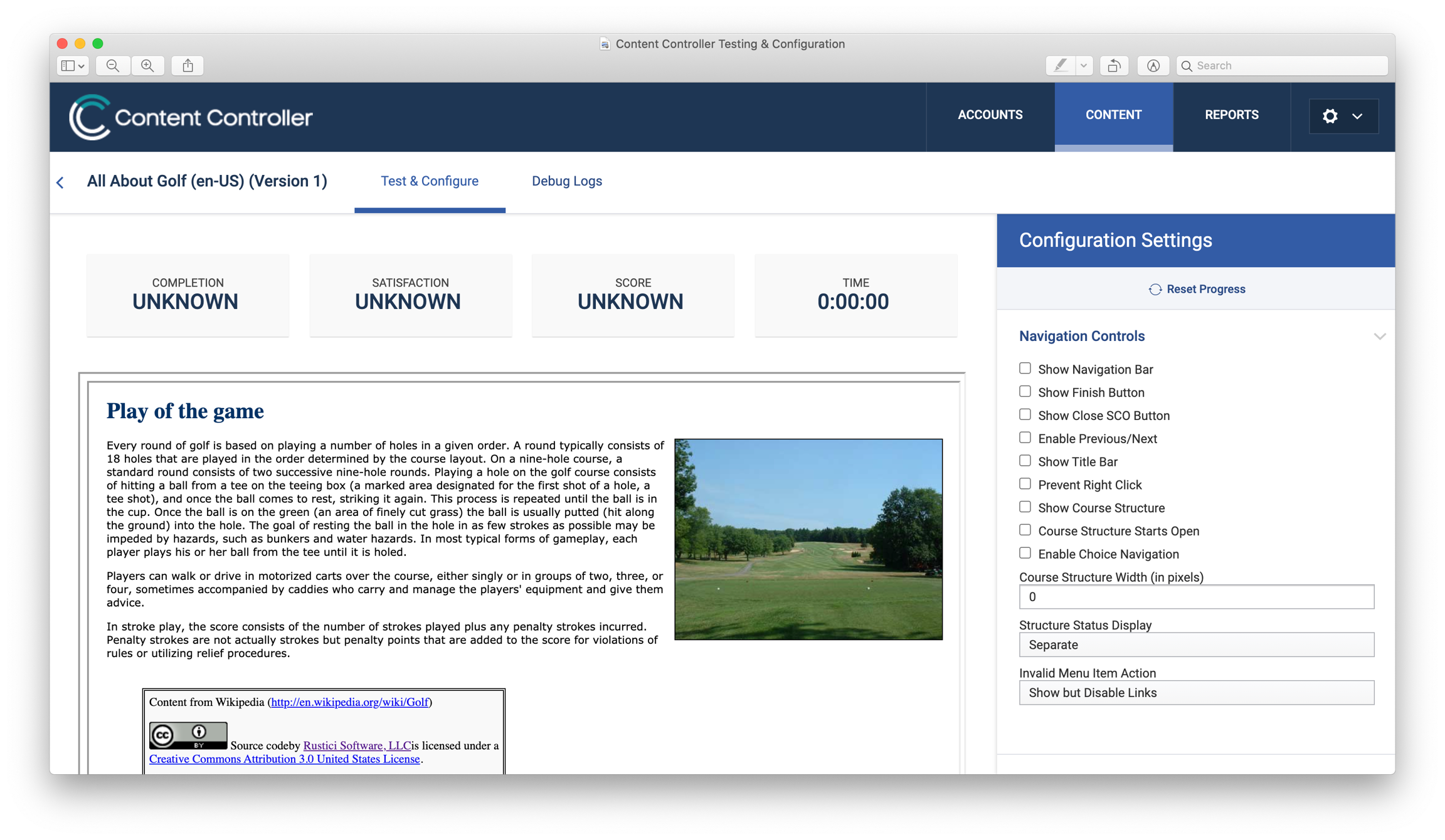1445x840 pixels.
Task: Open the sidebar view toggle in the toolbar
Action: 72,65
